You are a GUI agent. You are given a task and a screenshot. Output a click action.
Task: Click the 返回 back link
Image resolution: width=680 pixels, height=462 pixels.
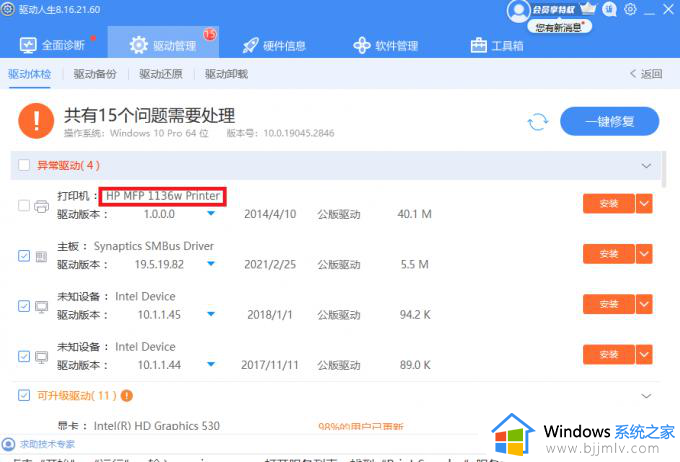[646, 74]
